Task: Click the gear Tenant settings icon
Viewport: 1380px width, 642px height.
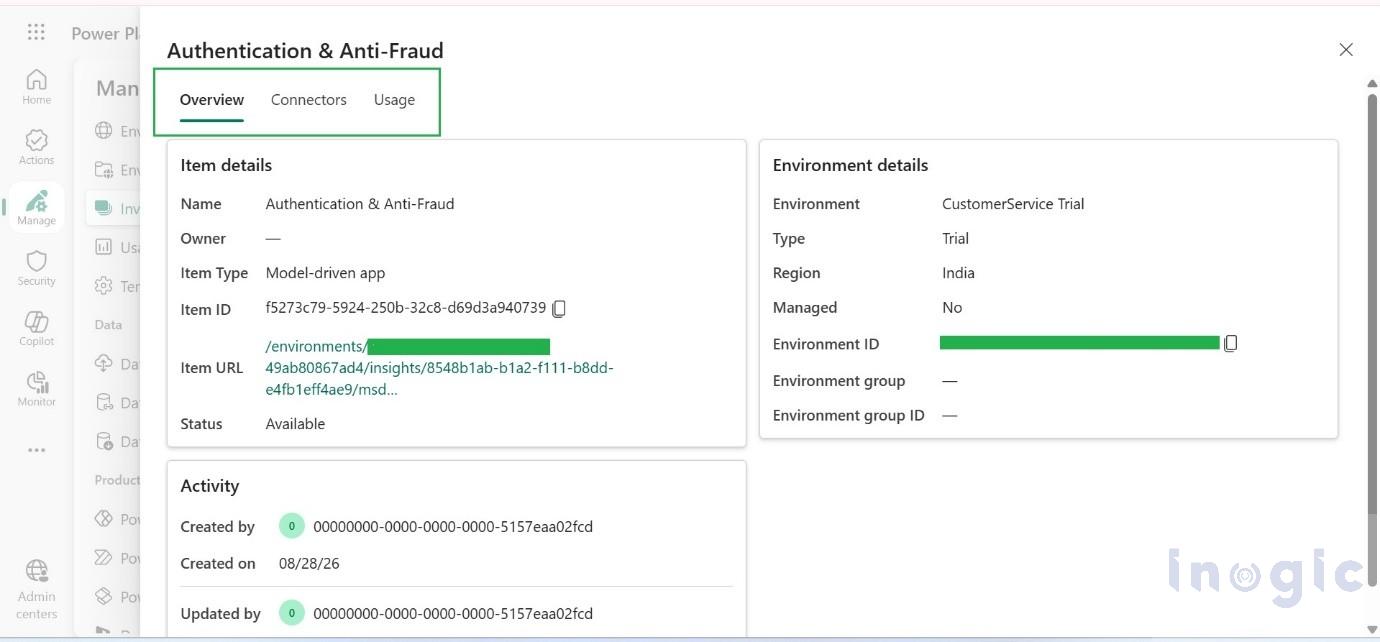Action: pyautogui.click(x=104, y=286)
